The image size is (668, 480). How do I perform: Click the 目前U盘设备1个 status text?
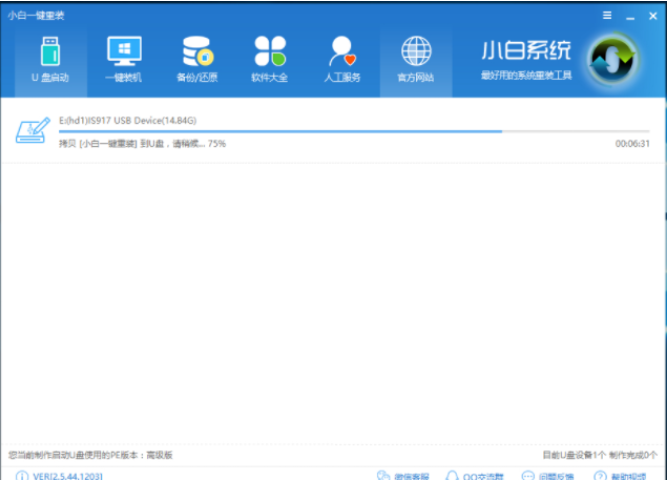574,455
